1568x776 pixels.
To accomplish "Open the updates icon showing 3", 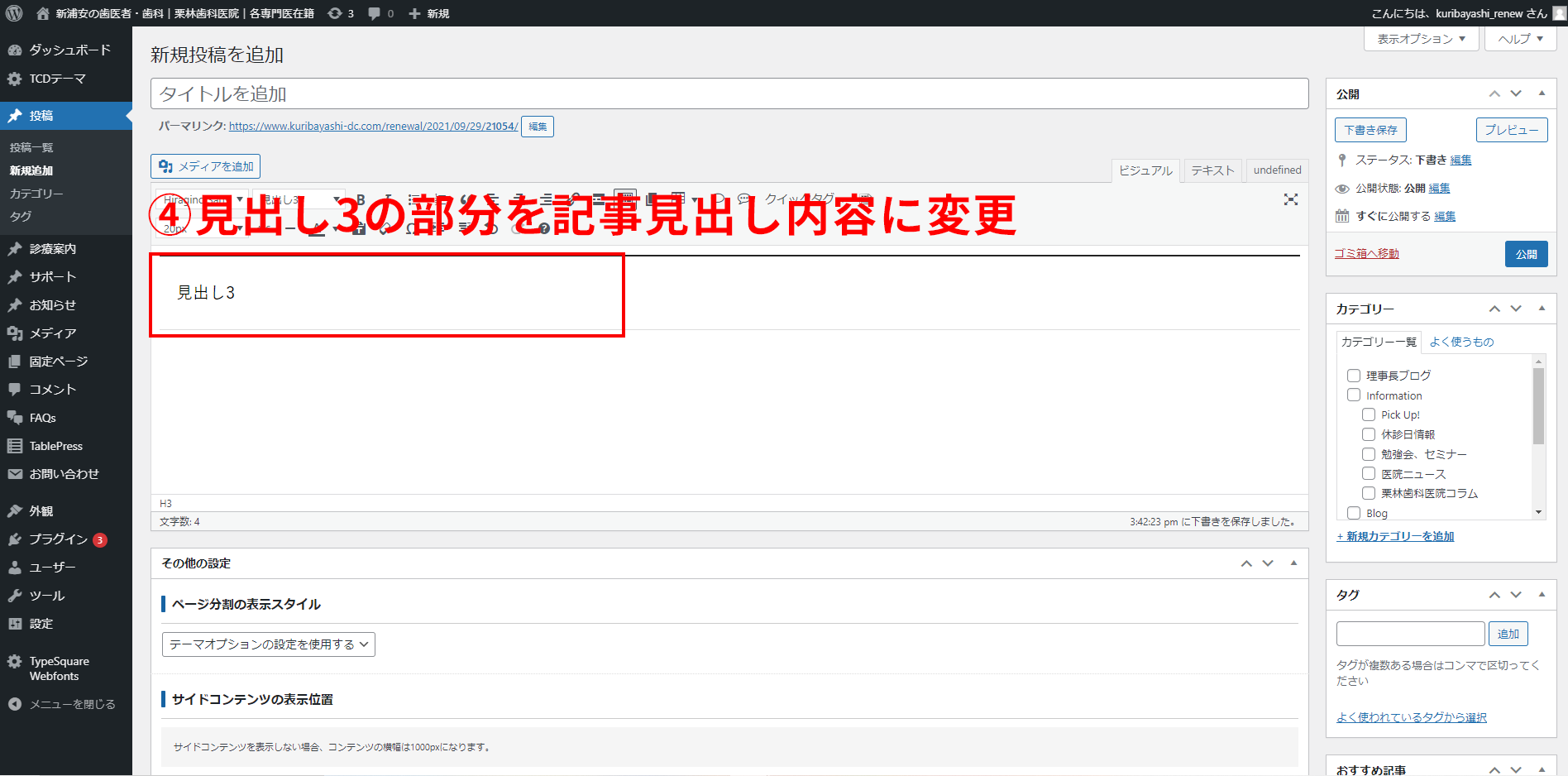I will click(x=340, y=13).
